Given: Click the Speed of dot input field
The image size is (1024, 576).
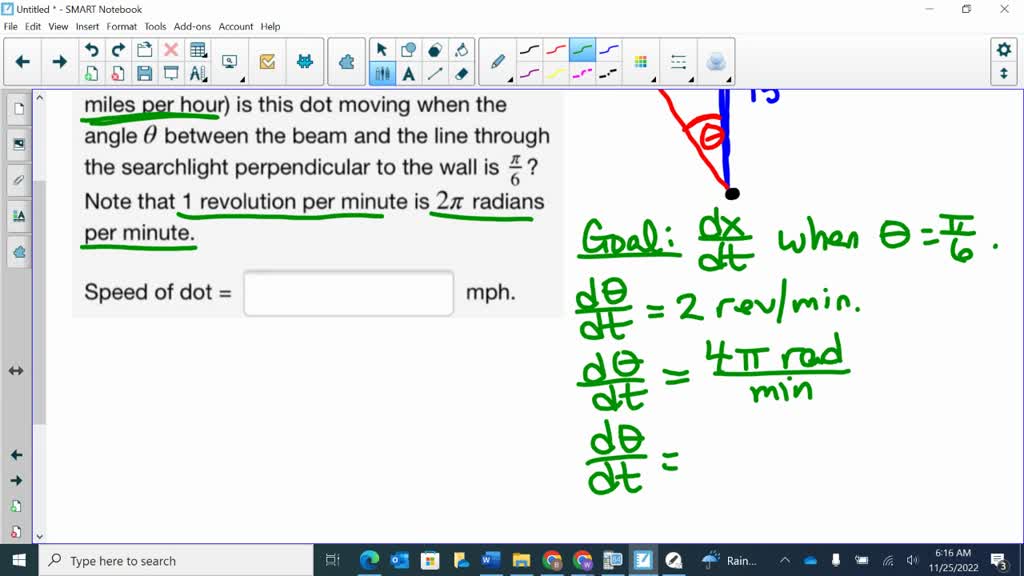Looking at the screenshot, I should (348, 292).
